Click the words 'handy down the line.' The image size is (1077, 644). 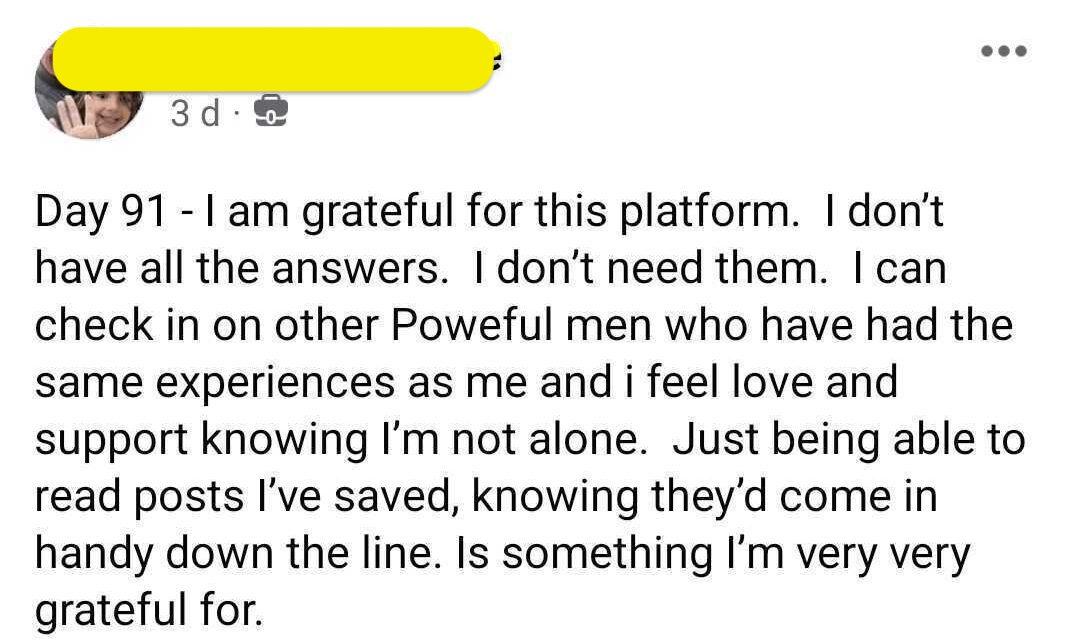(238, 553)
